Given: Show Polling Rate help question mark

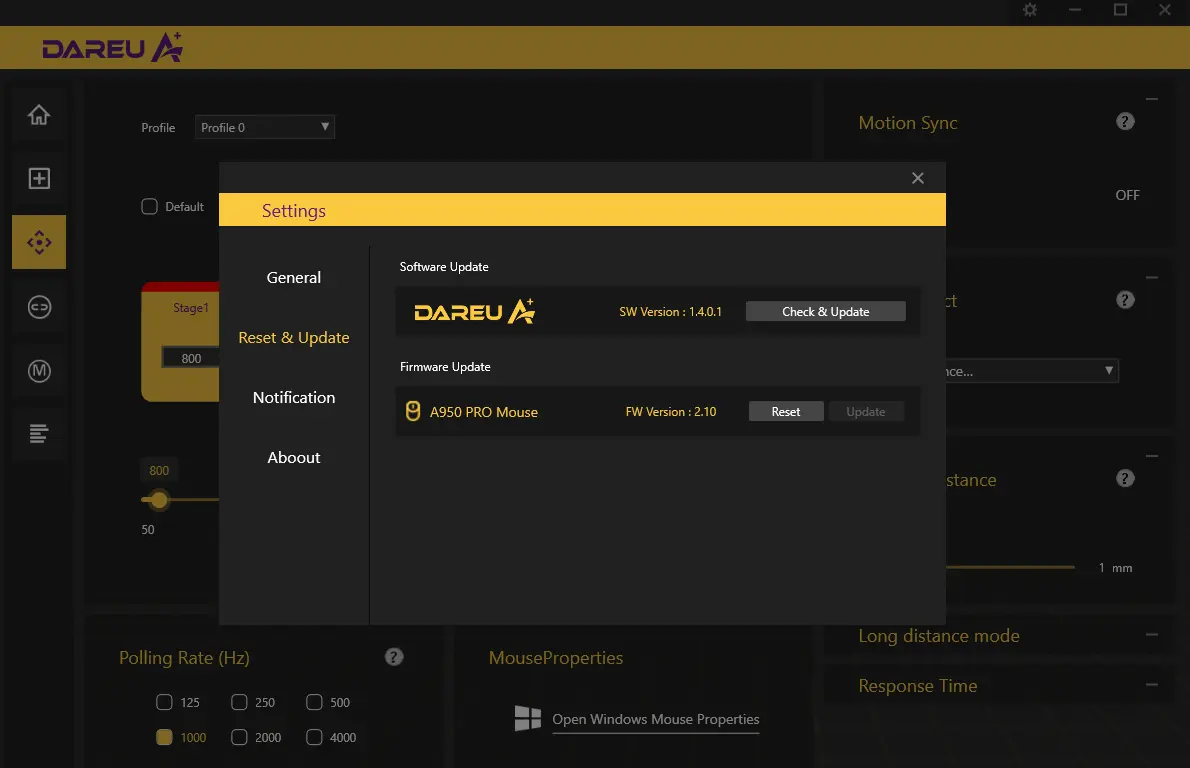Looking at the screenshot, I should pyautogui.click(x=393, y=657).
